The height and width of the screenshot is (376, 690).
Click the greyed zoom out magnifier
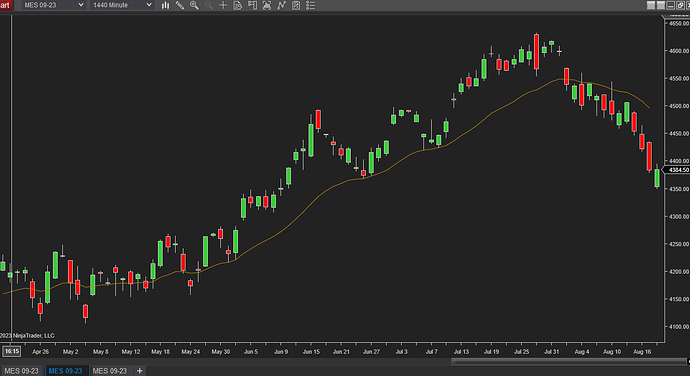(x=209, y=5)
